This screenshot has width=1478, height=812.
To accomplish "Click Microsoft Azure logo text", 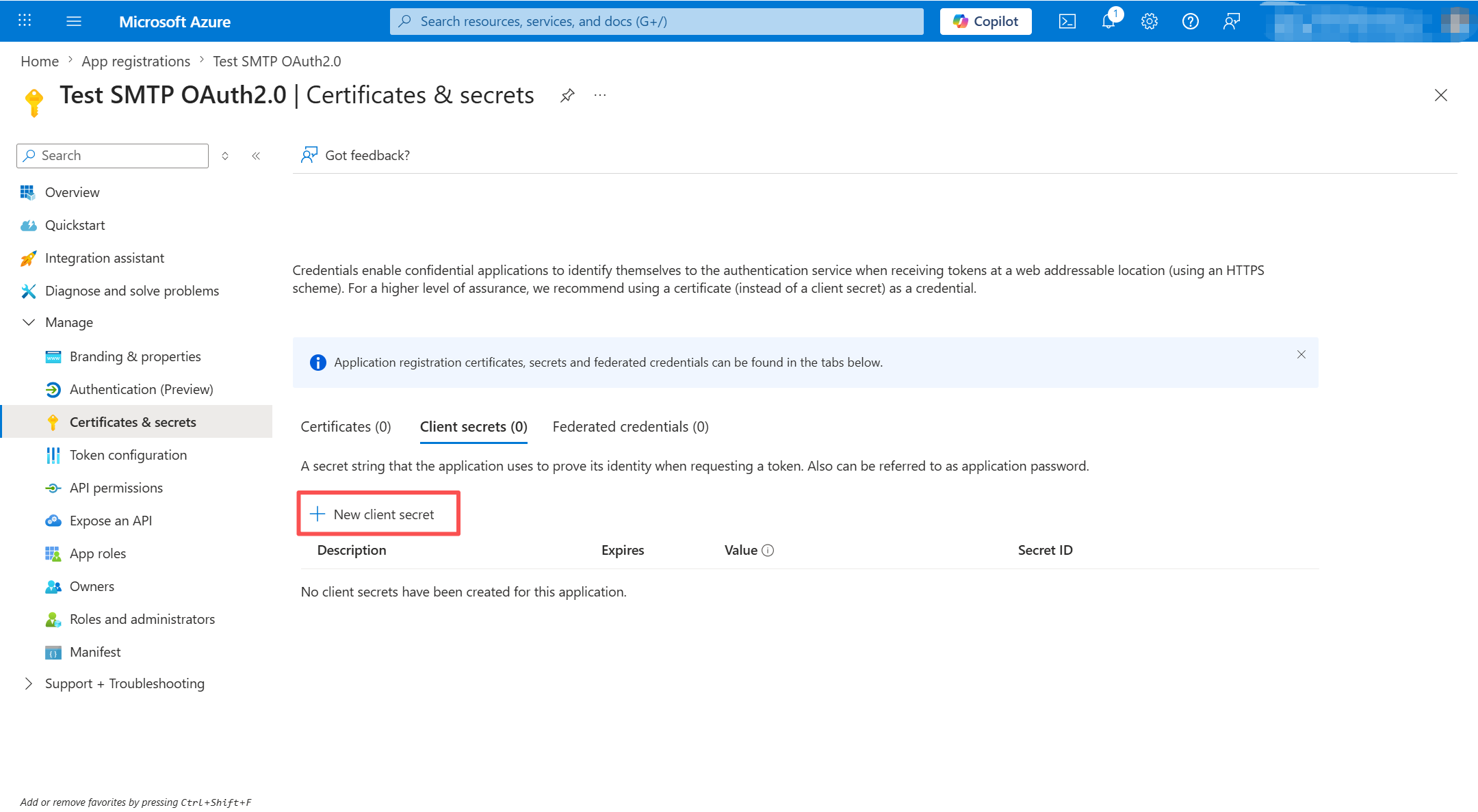I will 174,21.
